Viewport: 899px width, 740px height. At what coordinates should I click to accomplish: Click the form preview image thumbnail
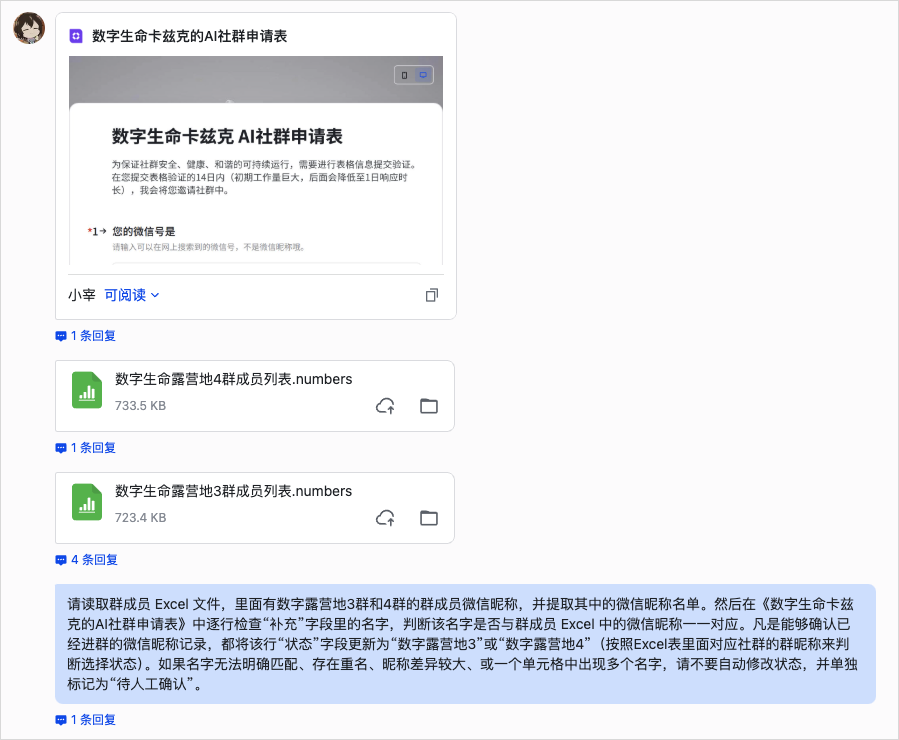[x=255, y=165]
